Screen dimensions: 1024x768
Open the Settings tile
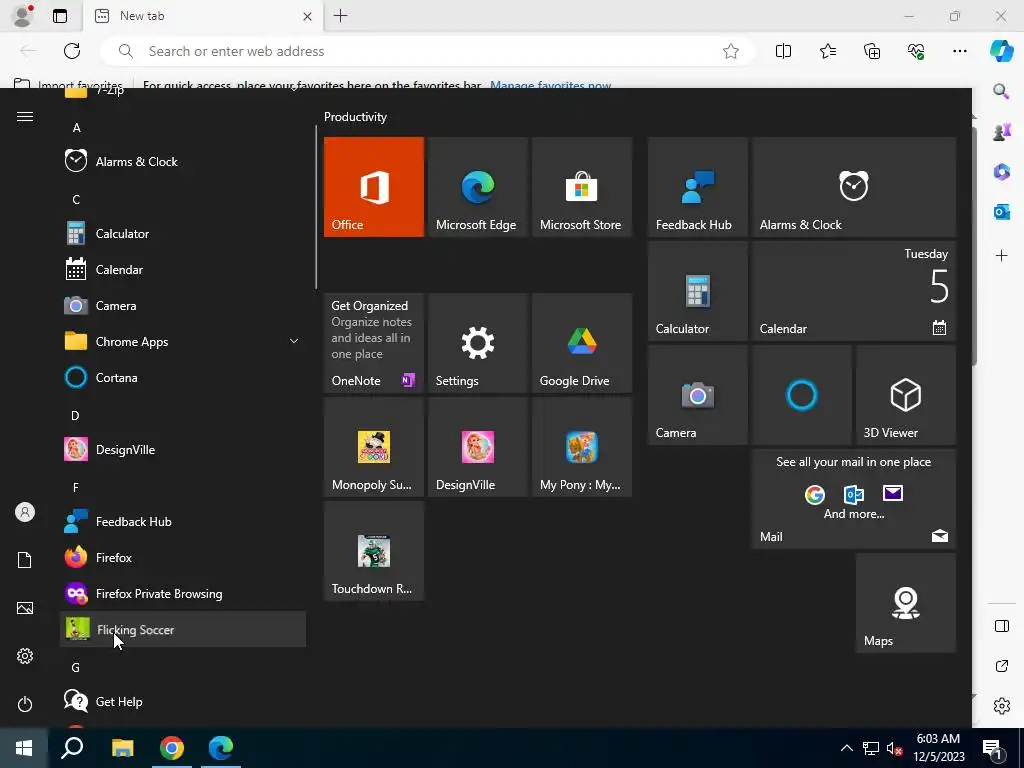click(x=477, y=343)
